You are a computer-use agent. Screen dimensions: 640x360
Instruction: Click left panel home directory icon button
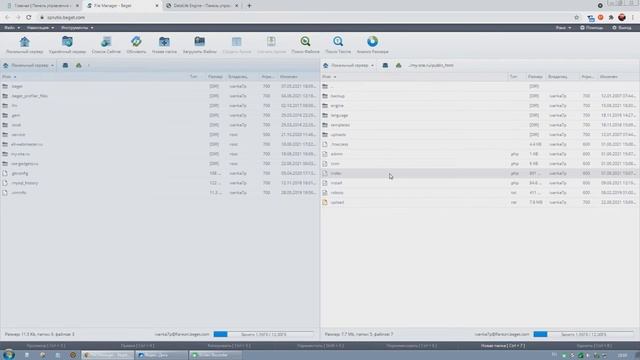[65, 65]
